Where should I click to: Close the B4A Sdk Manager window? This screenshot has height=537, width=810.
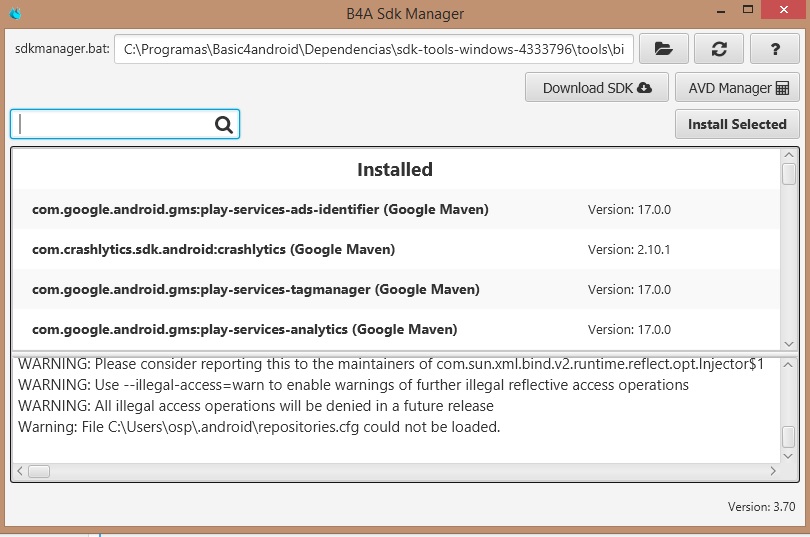(783, 11)
